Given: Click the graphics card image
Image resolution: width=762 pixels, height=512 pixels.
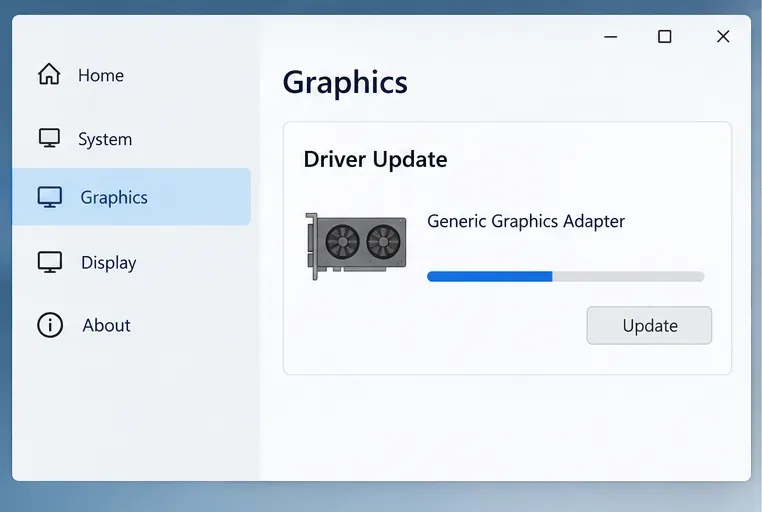Looking at the screenshot, I should (x=356, y=246).
